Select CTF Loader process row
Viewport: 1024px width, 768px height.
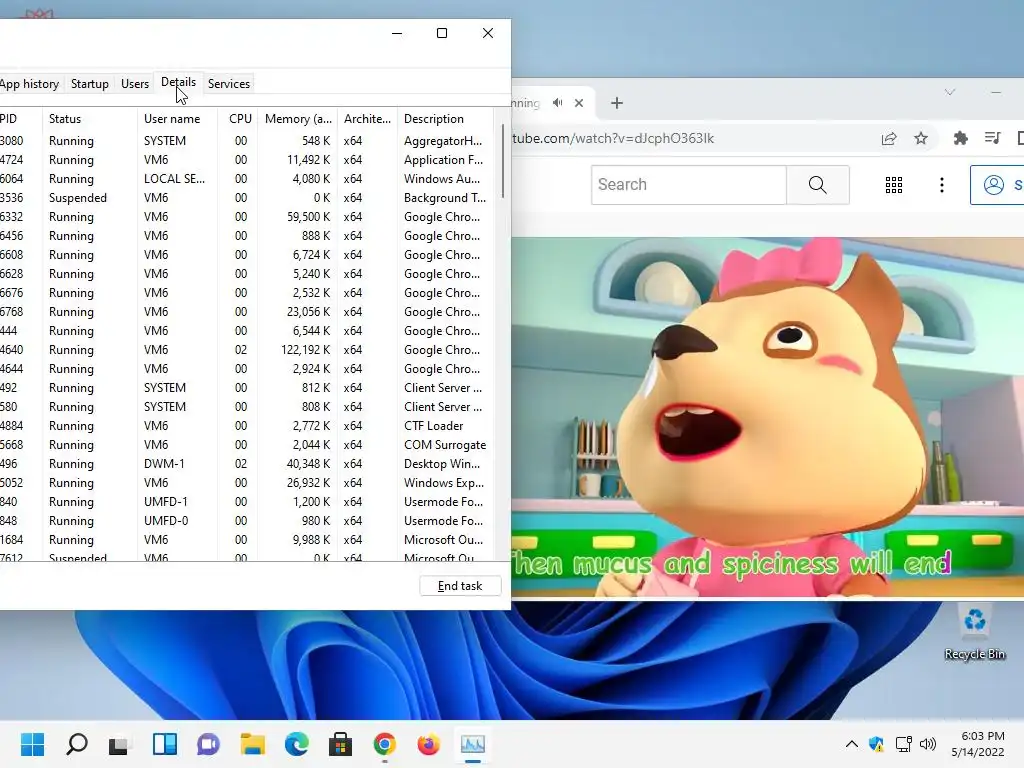tap(247, 426)
